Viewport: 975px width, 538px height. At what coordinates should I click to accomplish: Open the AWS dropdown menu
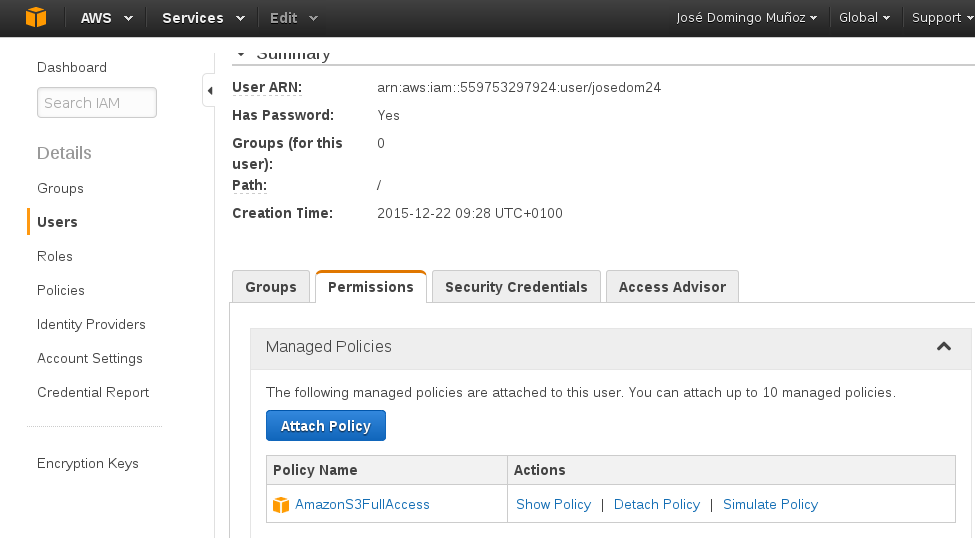pyautogui.click(x=106, y=18)
